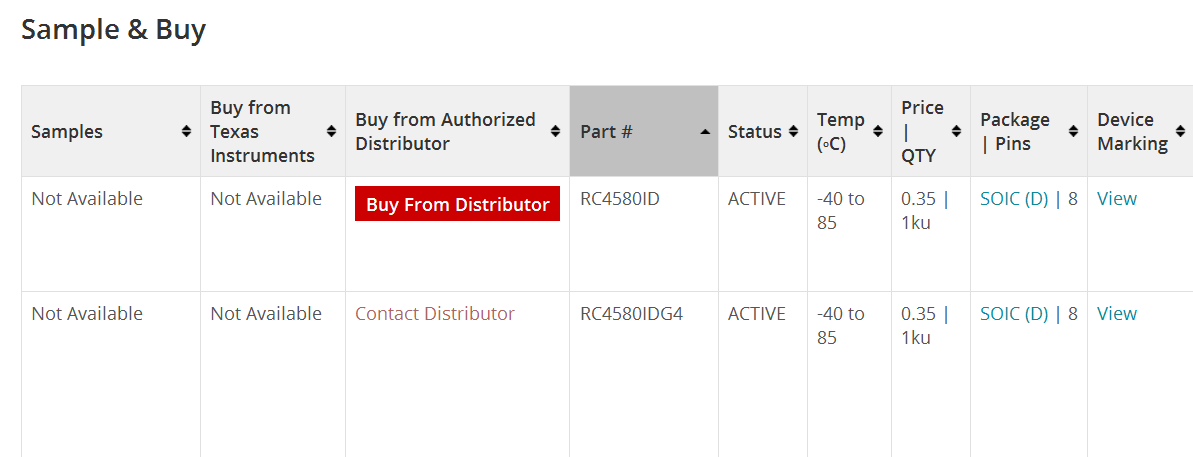Sort by Buy from Authorized Distributor arrows
The width and height of the screenshot is (1193, 457).
click(555, 131)
